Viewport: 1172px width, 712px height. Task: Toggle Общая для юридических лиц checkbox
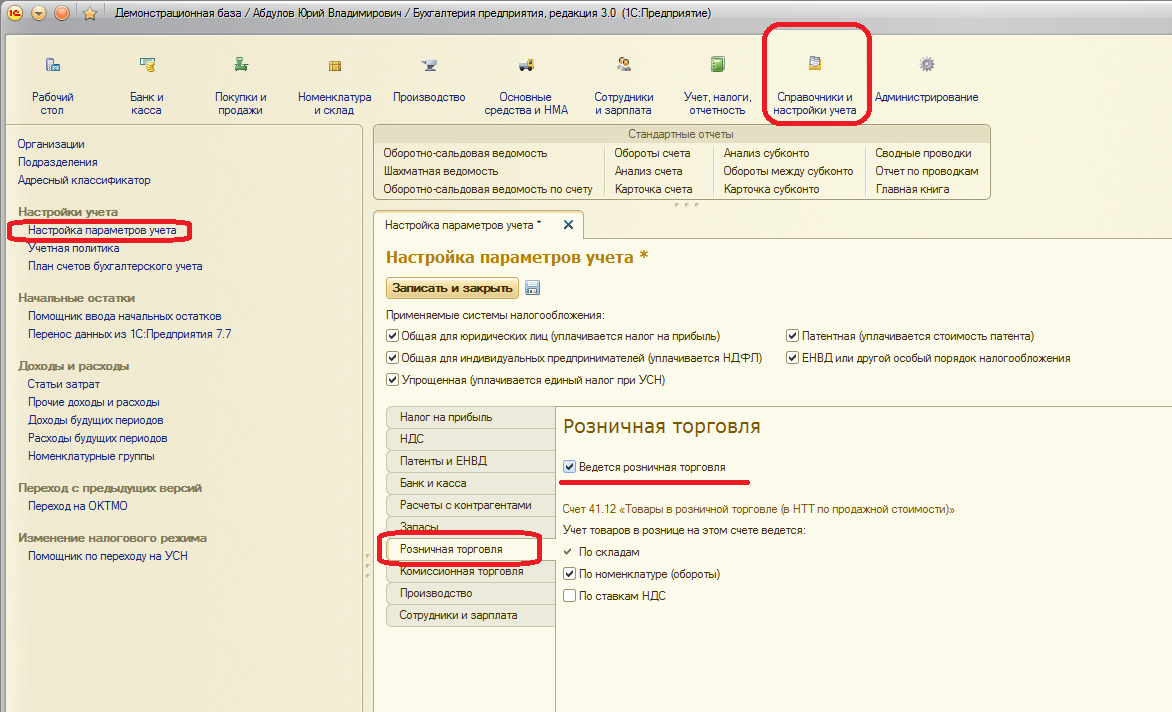coord(392,336)
